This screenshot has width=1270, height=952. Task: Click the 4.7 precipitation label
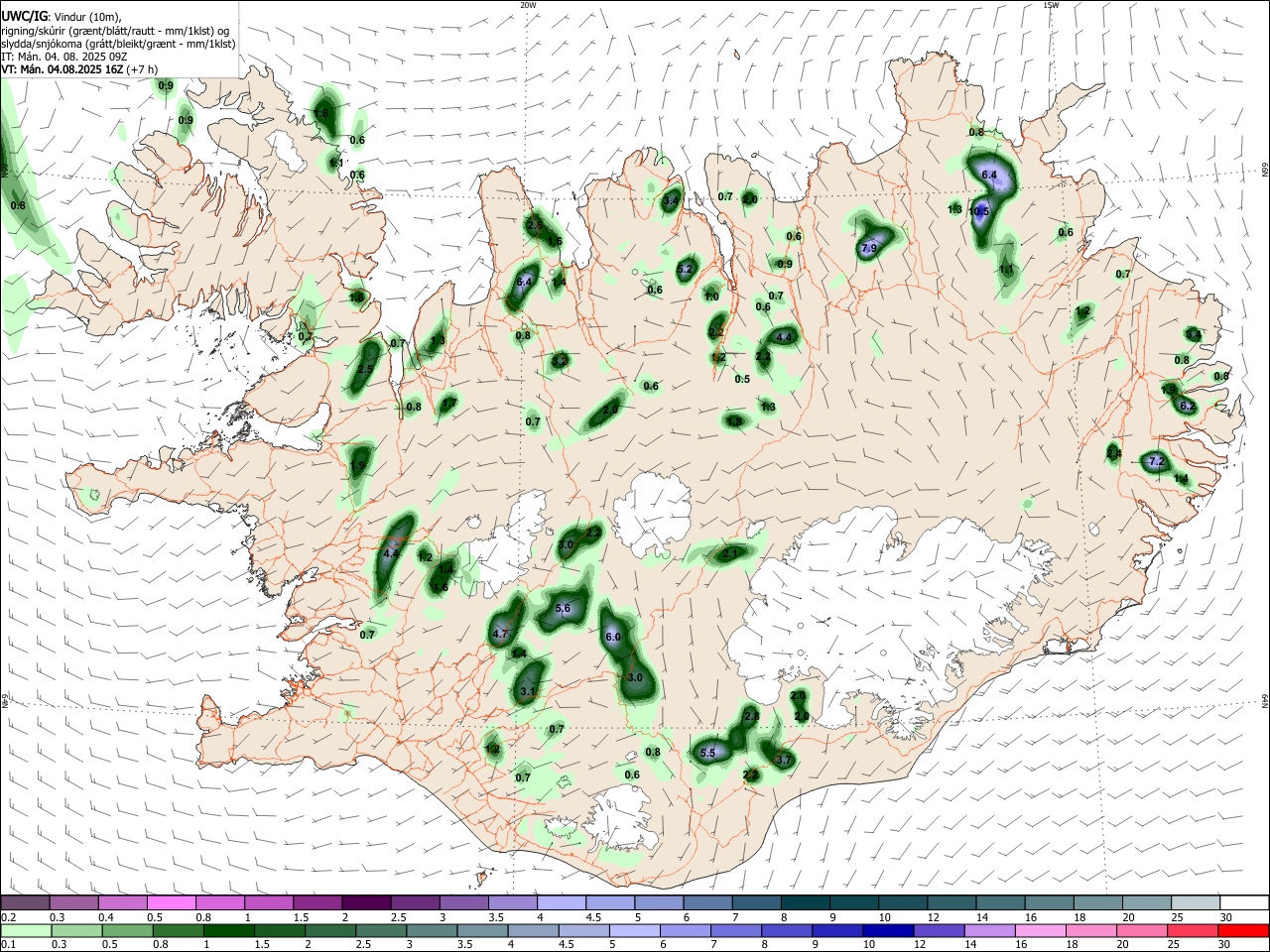point(500,634)
